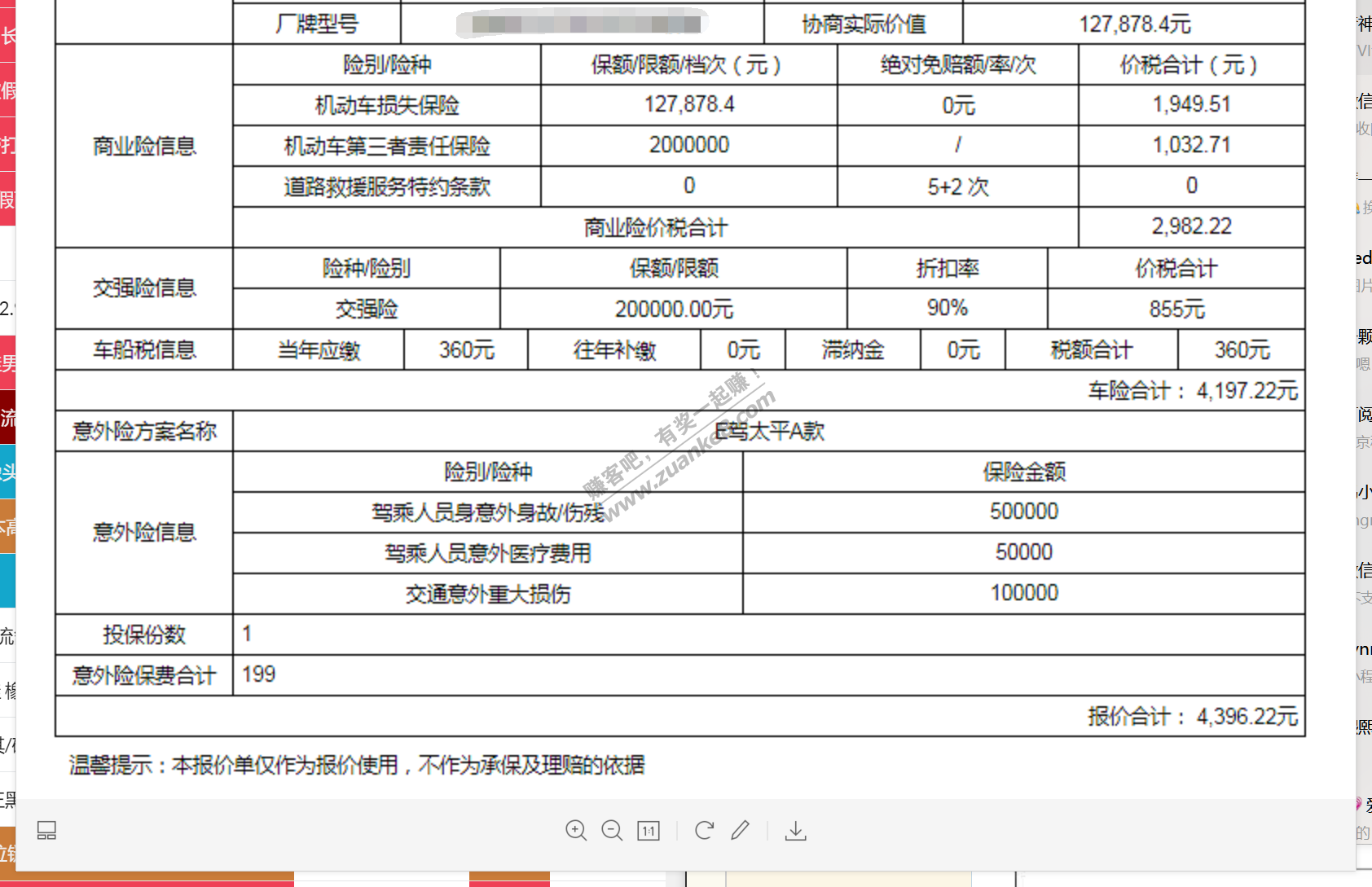Viewport: 1372px width, 887px height.
Task: Download the image with arrow icon
Action: click(x=796, y=830)
